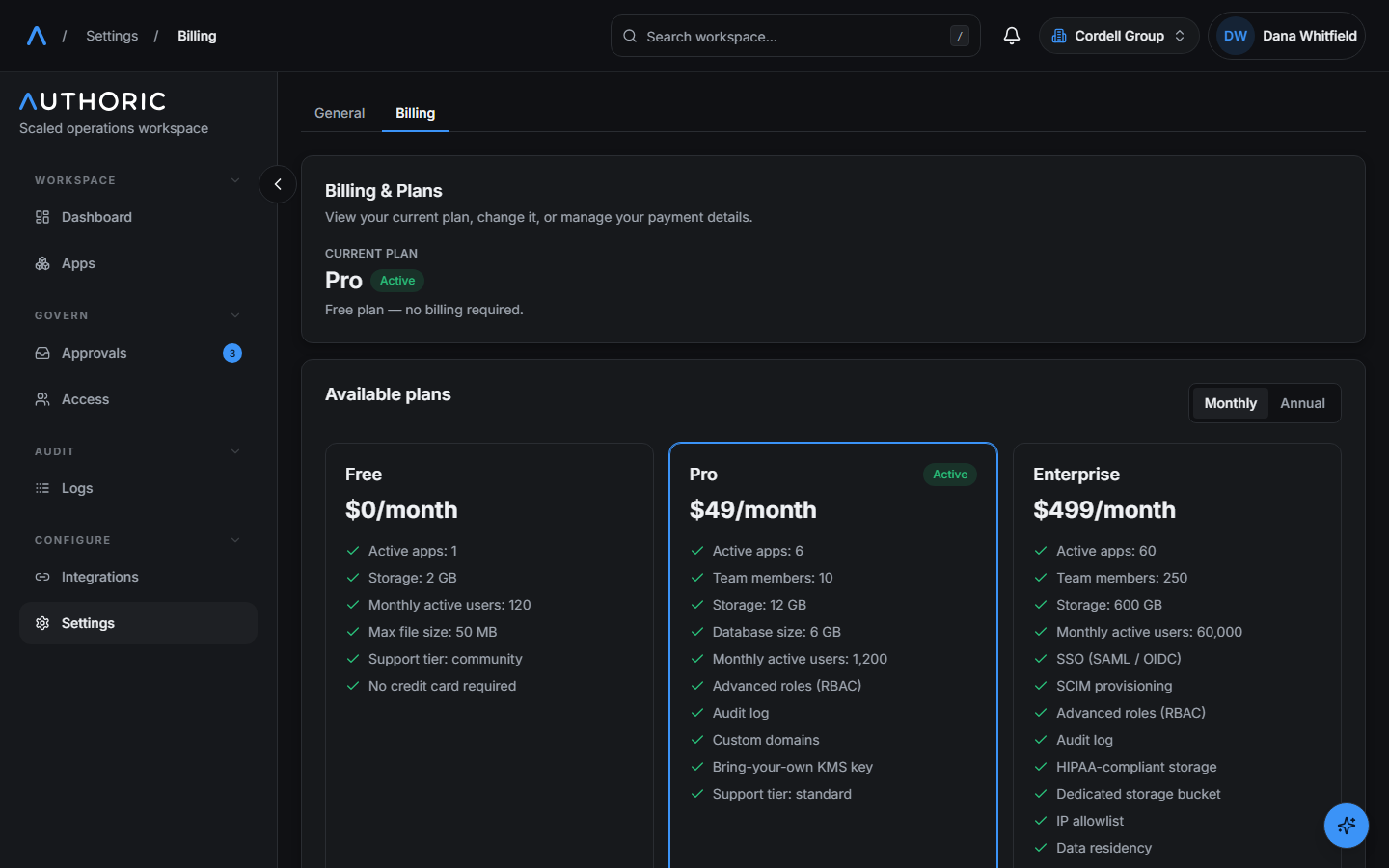
Task: Switch billing cycle to Annual
Action: point(1302,403)
